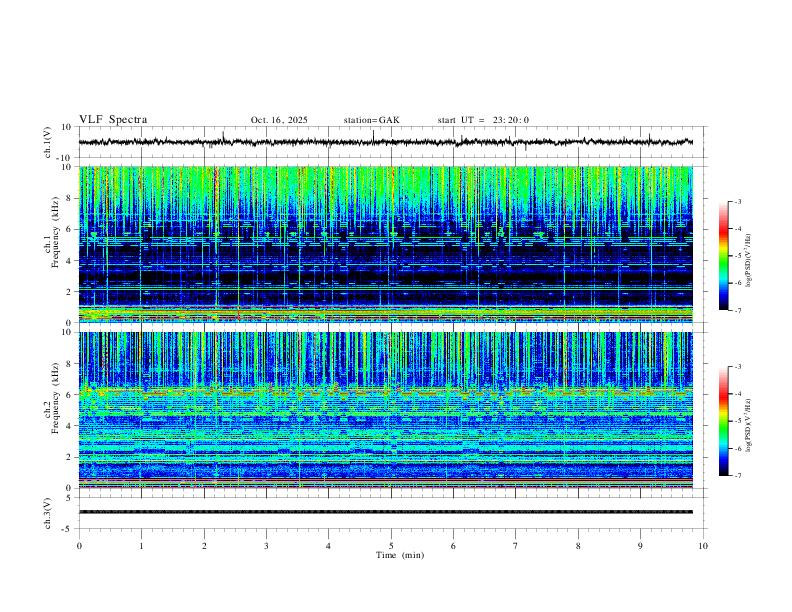Viewport: 792px width, 612px height.
Task: Click the time axis tick label '10'
Action: click(x=703, y=546)
